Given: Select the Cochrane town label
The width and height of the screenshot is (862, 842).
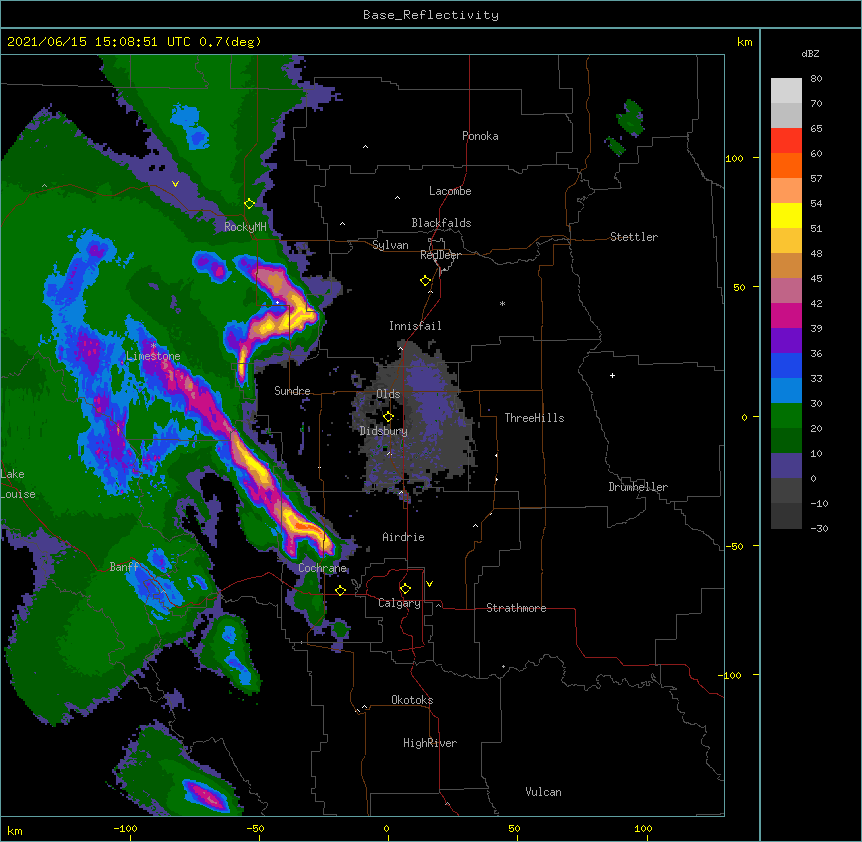Looking at the screenshot, I should 322,568.
